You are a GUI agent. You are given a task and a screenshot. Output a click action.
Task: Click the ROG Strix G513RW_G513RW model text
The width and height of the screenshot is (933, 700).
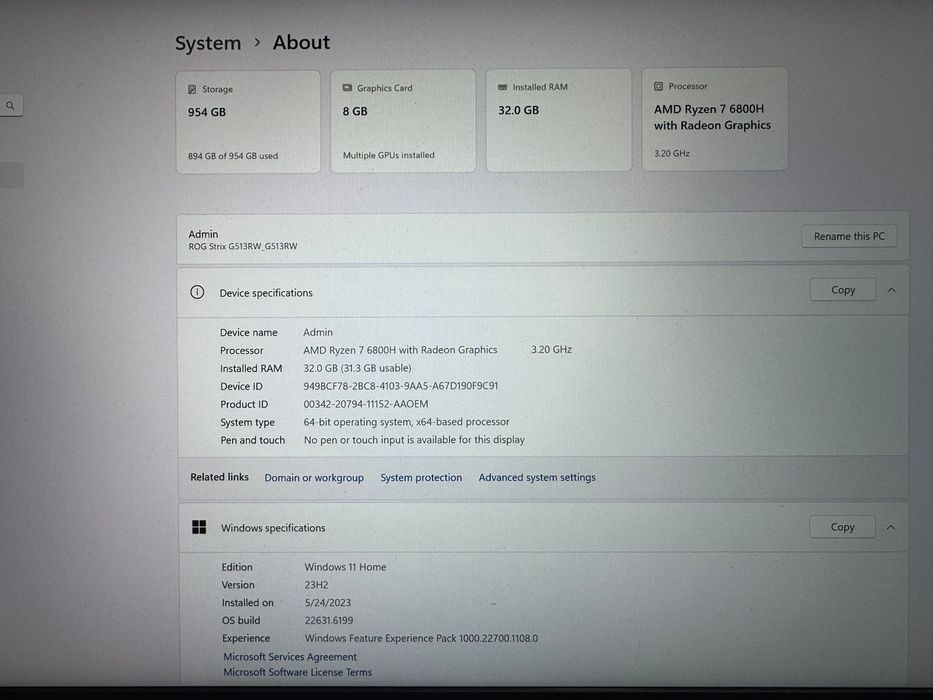click(x=243, y=246)
